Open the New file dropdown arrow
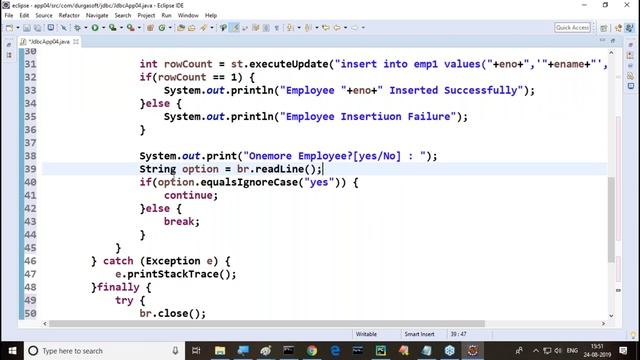The image size is (640, 360). point(18,28)
